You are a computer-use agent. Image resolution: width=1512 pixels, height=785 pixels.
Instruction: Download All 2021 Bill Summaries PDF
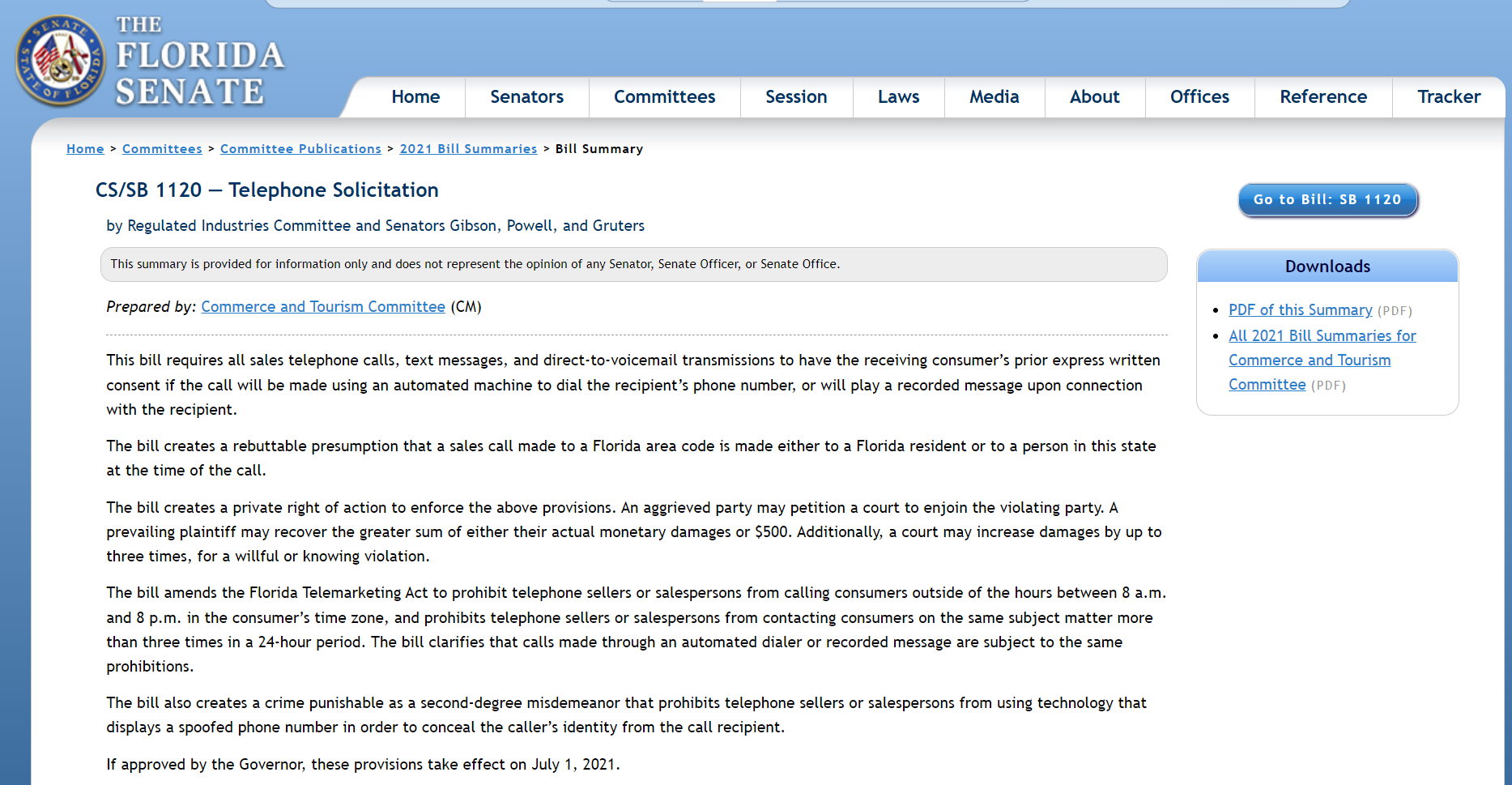(1322, 360)
